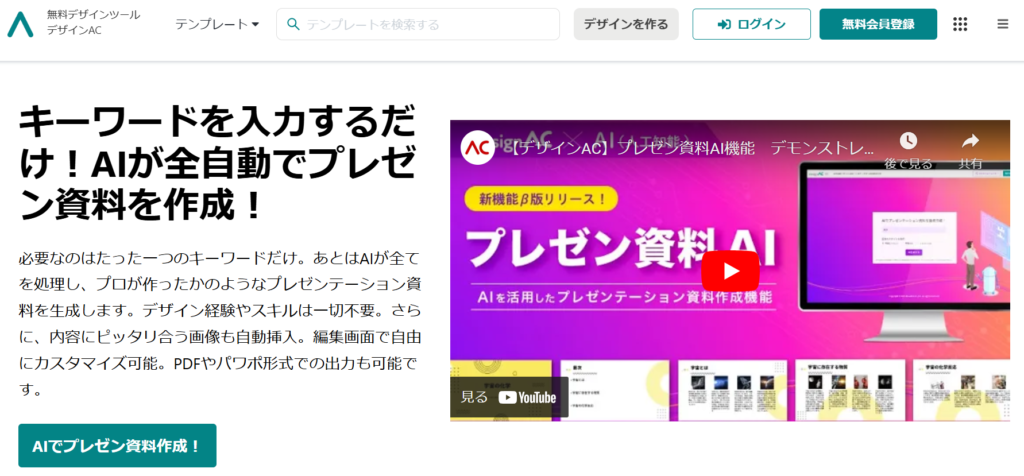Play the YouTube video

(x=730, y=271)
